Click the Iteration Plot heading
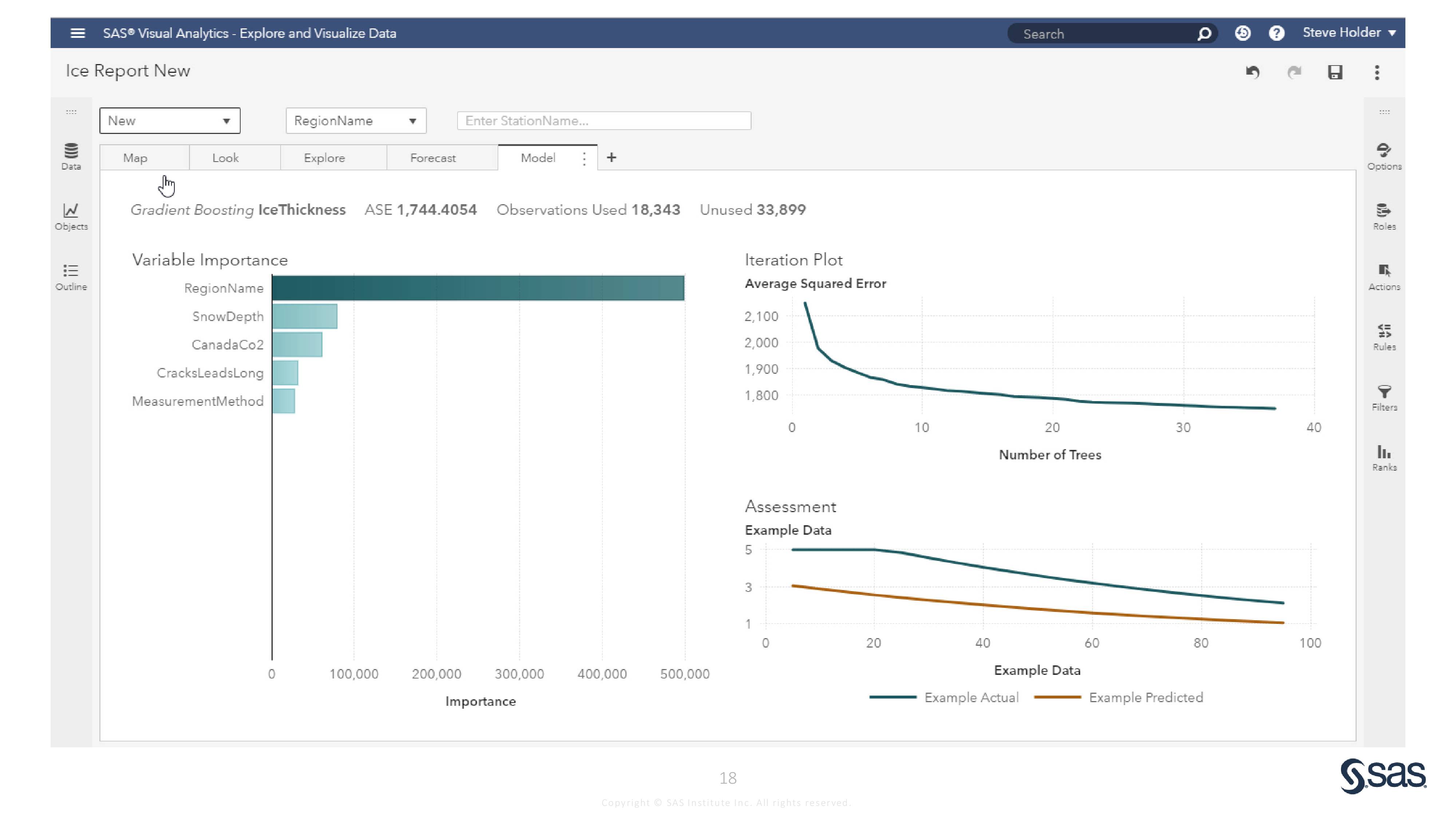This screenshot has width=1456, height=819. (794, 260)
